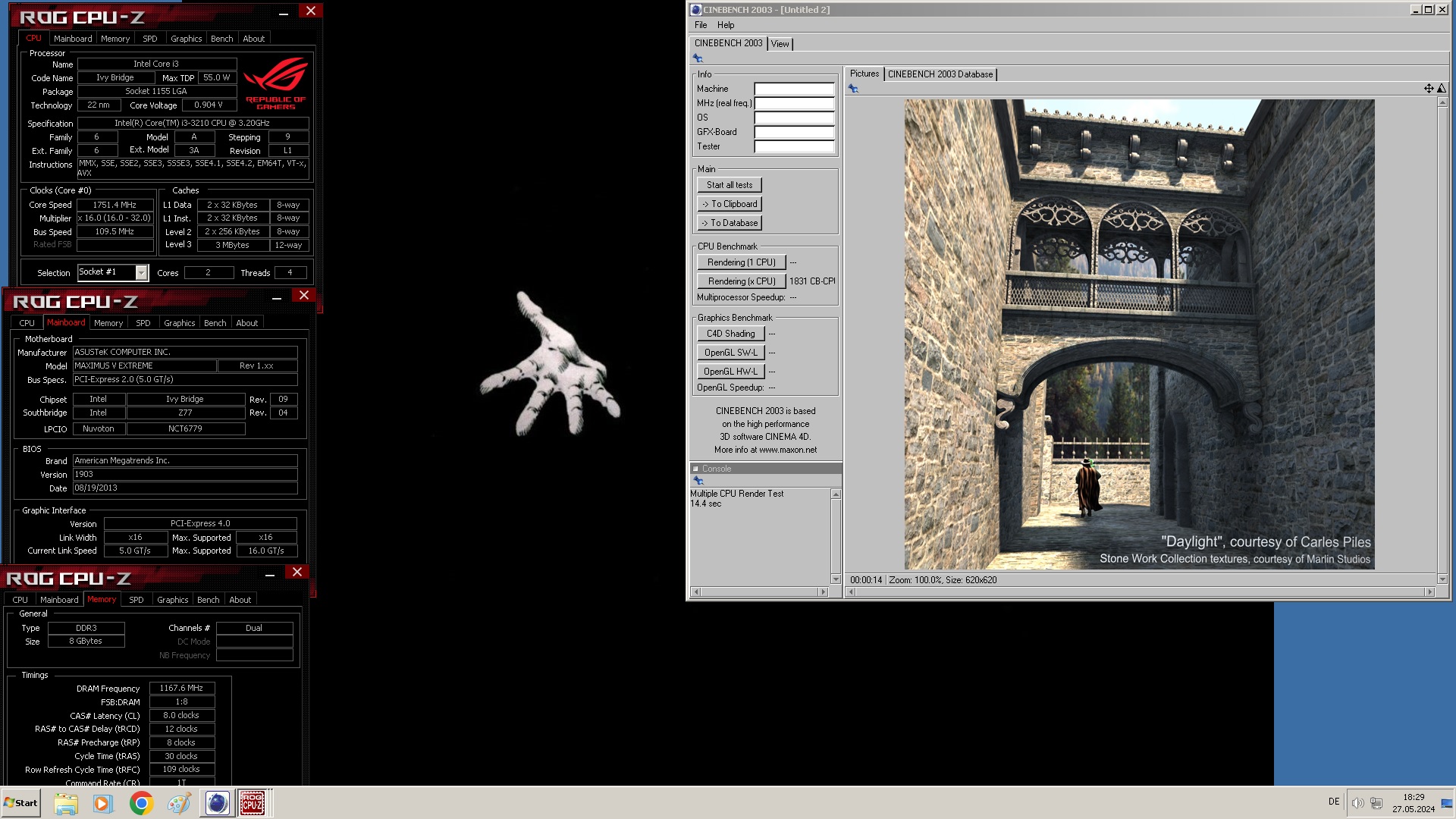
Task: Switch to ROG CPU-Z taskbar icon
Action: 253,803
